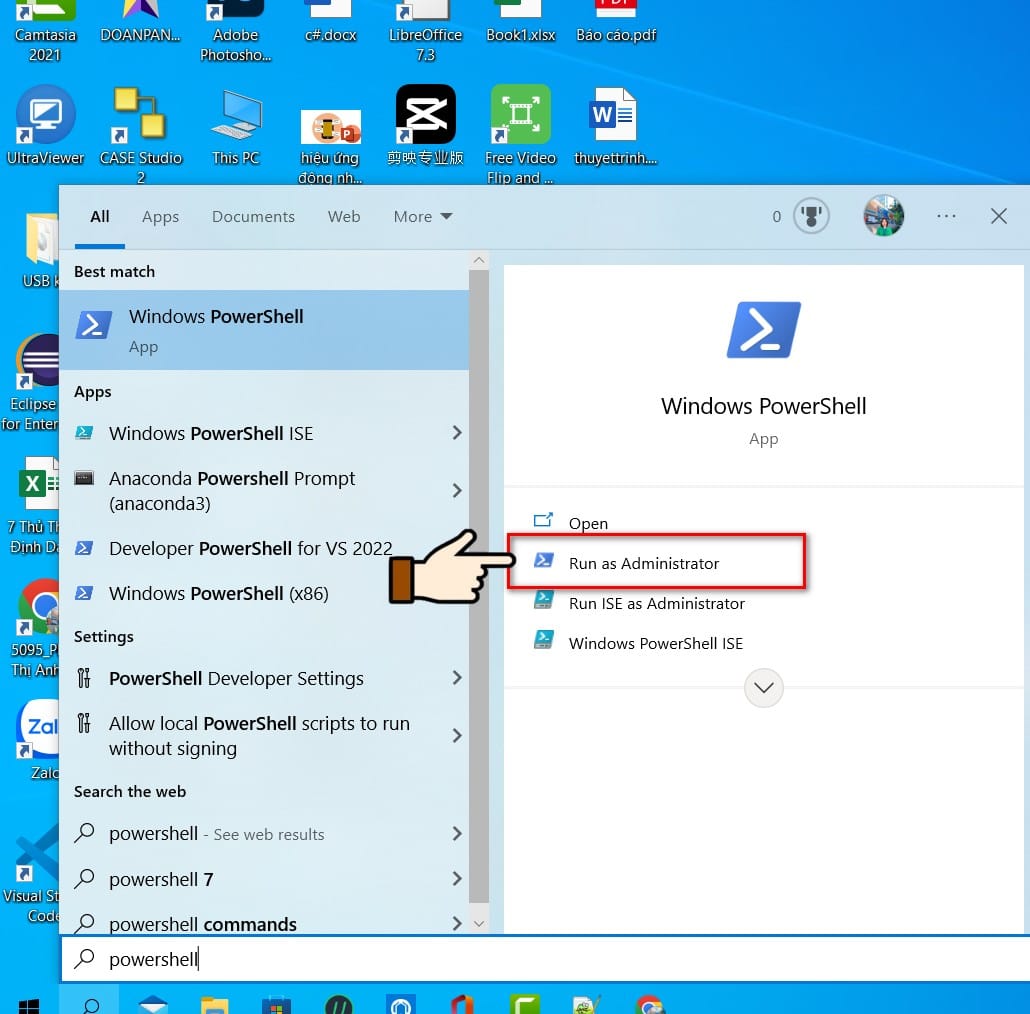Switch to the Documents search tab
This screenshot has height=1014, width=1030.
click(253, 217)
